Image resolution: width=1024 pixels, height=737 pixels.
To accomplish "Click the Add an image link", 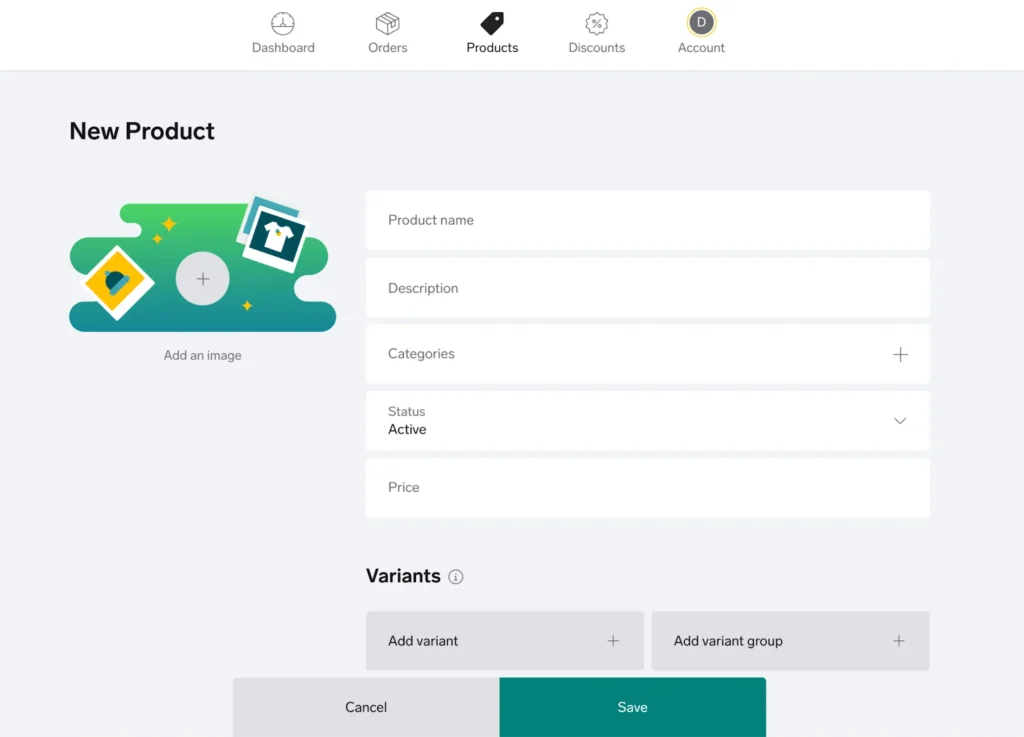I will pos(202,355).
